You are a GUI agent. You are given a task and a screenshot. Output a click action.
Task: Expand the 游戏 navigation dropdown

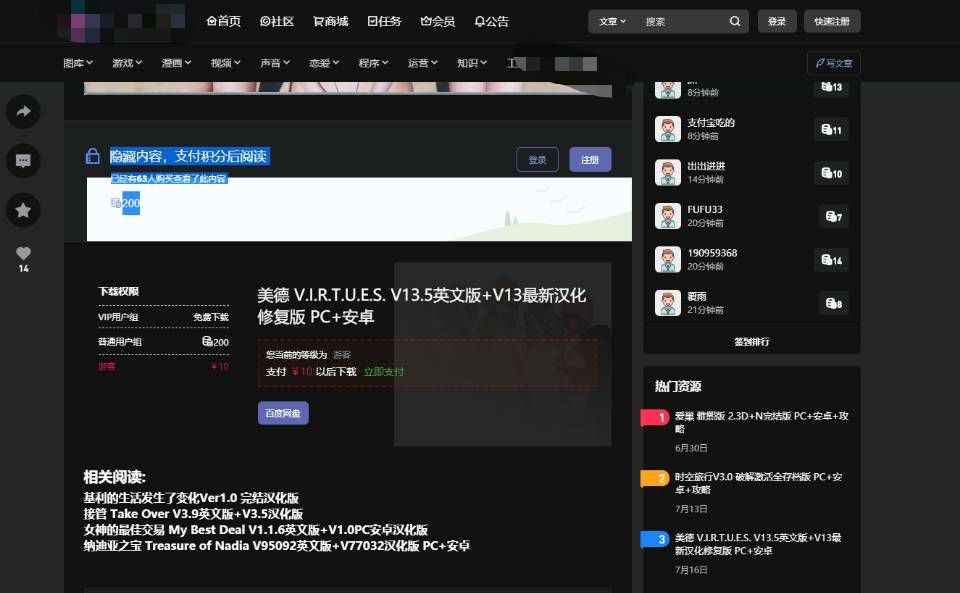(127, 63)
